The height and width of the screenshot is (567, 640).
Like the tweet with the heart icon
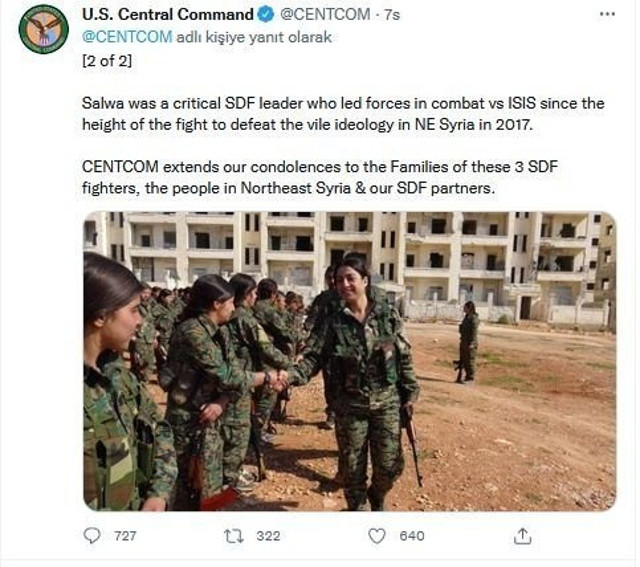pos(377,536)
